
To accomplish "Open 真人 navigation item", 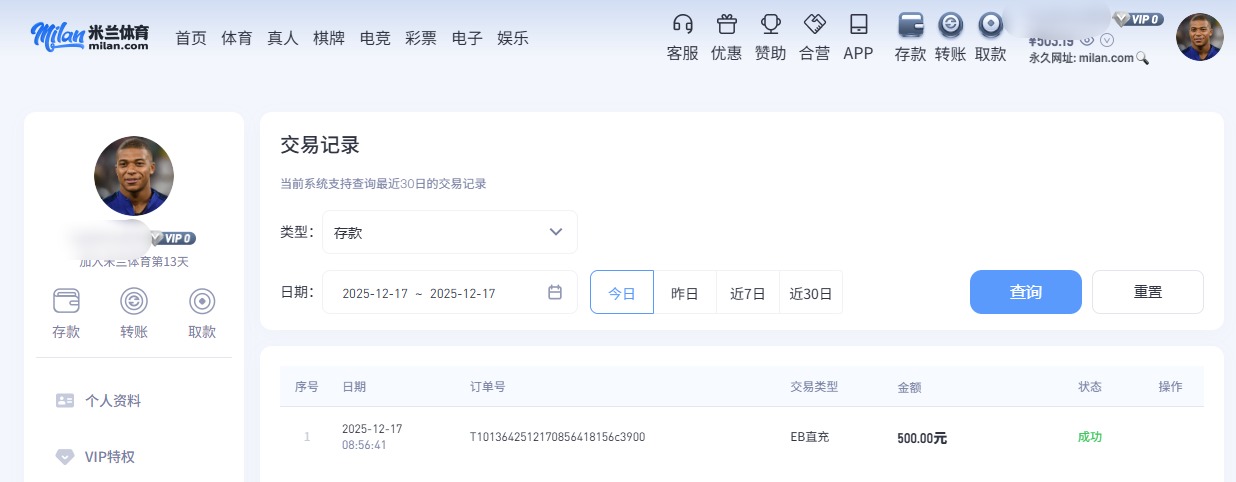I will pyautogui.click(x=283, y=38).
